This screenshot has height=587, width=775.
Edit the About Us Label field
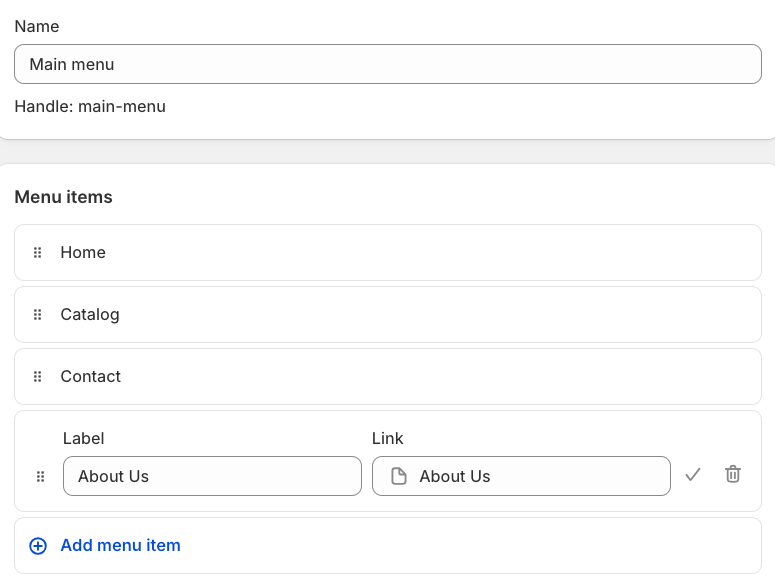[213, 476]
